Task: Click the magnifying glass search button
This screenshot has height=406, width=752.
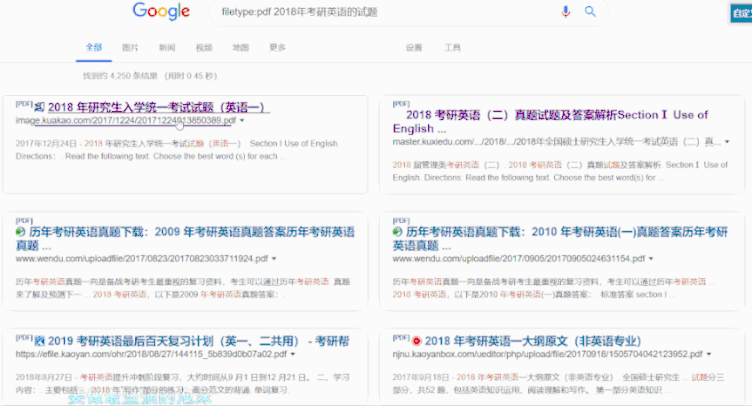Action: point(590,12)
